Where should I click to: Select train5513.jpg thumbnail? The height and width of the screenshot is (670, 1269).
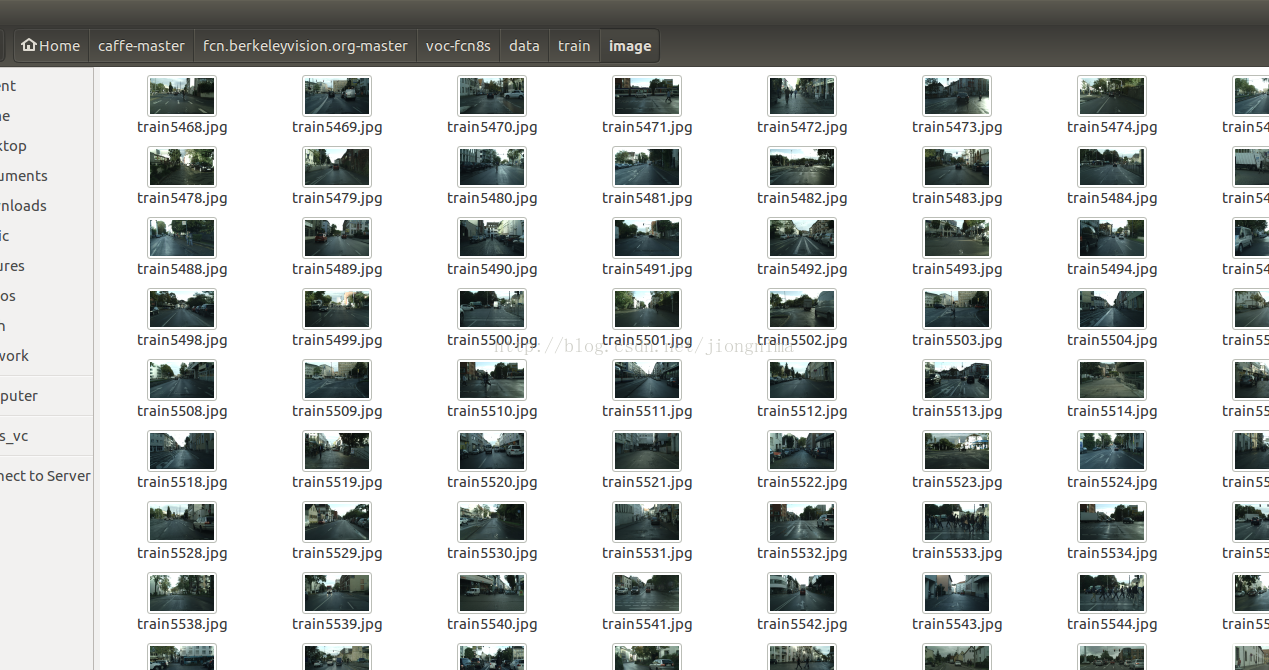957,380
